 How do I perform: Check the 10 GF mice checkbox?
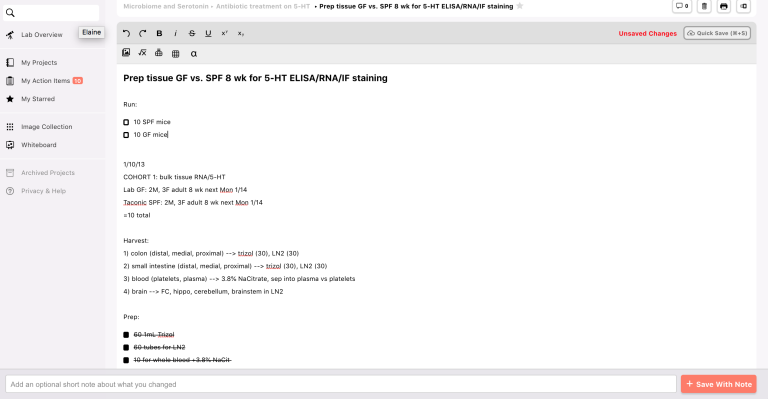126,135
